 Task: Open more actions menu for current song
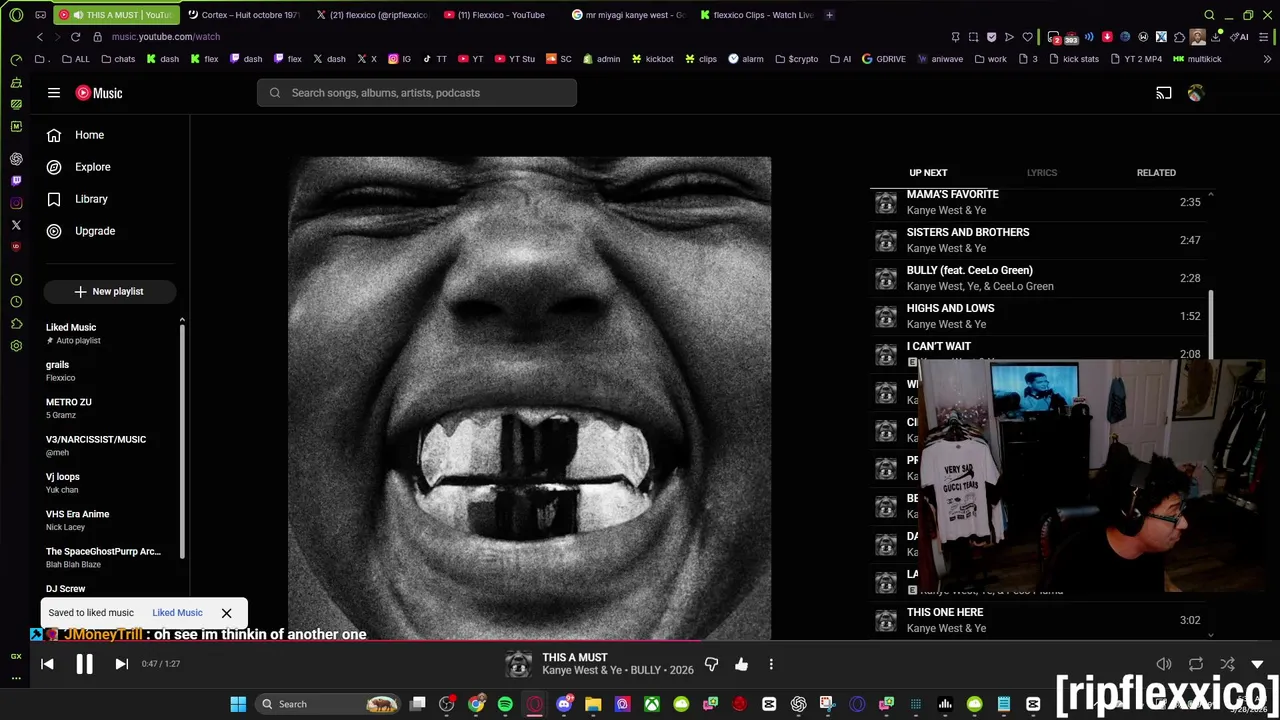(771, 664)
